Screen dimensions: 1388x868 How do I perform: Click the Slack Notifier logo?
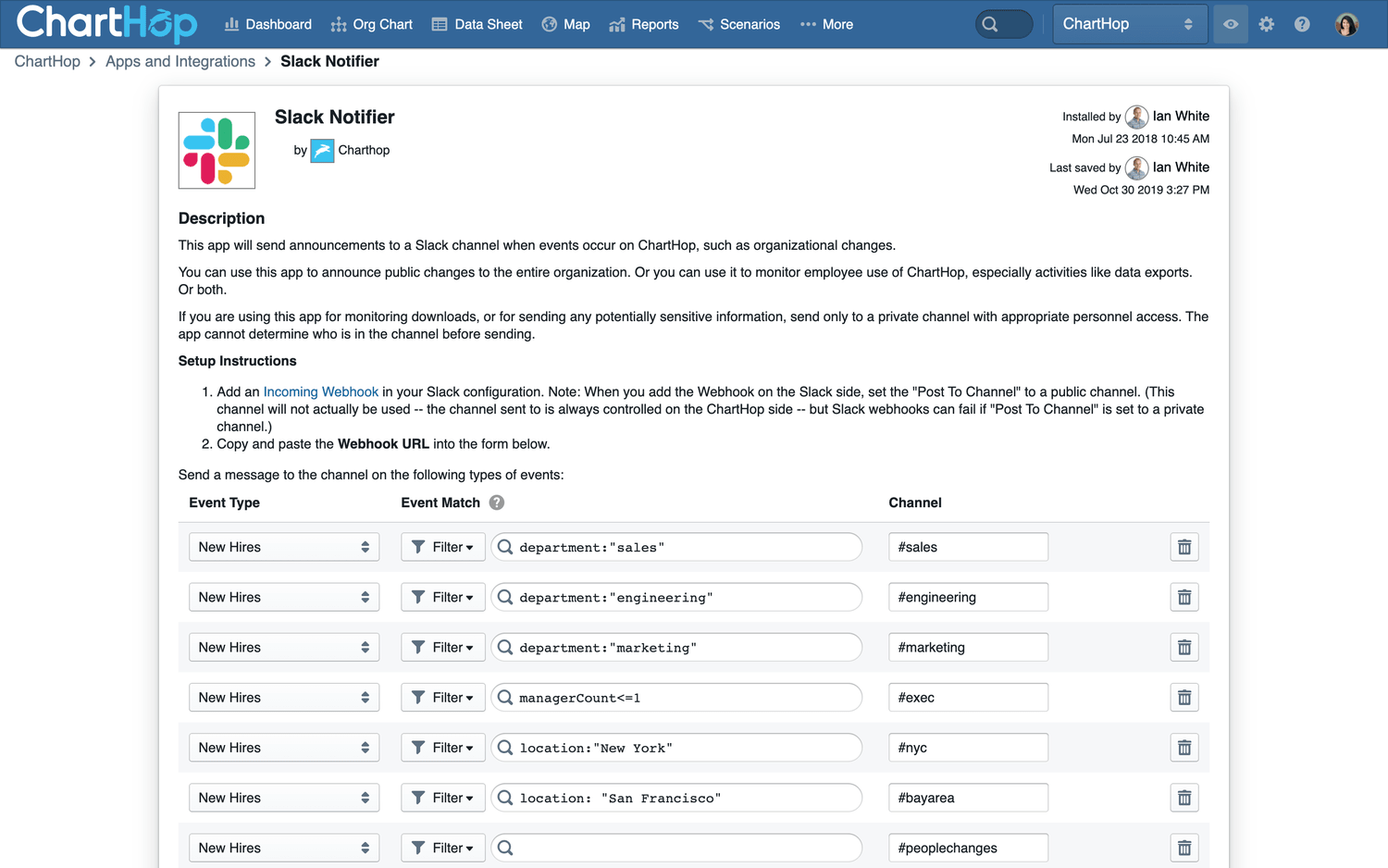217,151
